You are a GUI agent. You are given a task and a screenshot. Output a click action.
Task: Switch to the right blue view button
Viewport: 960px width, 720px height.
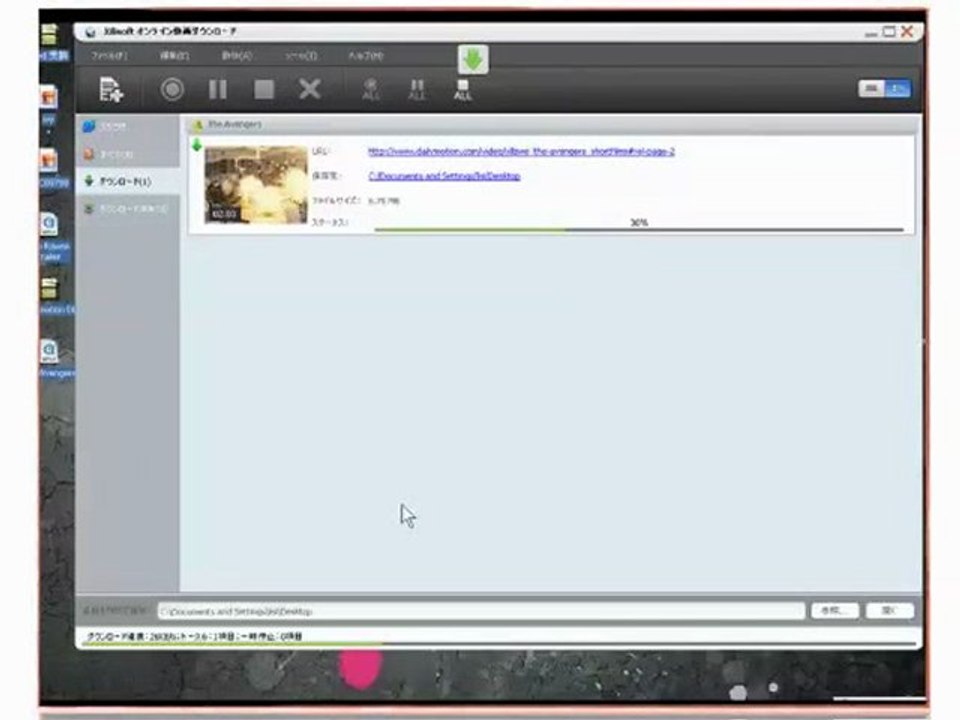tap(898, 89)
